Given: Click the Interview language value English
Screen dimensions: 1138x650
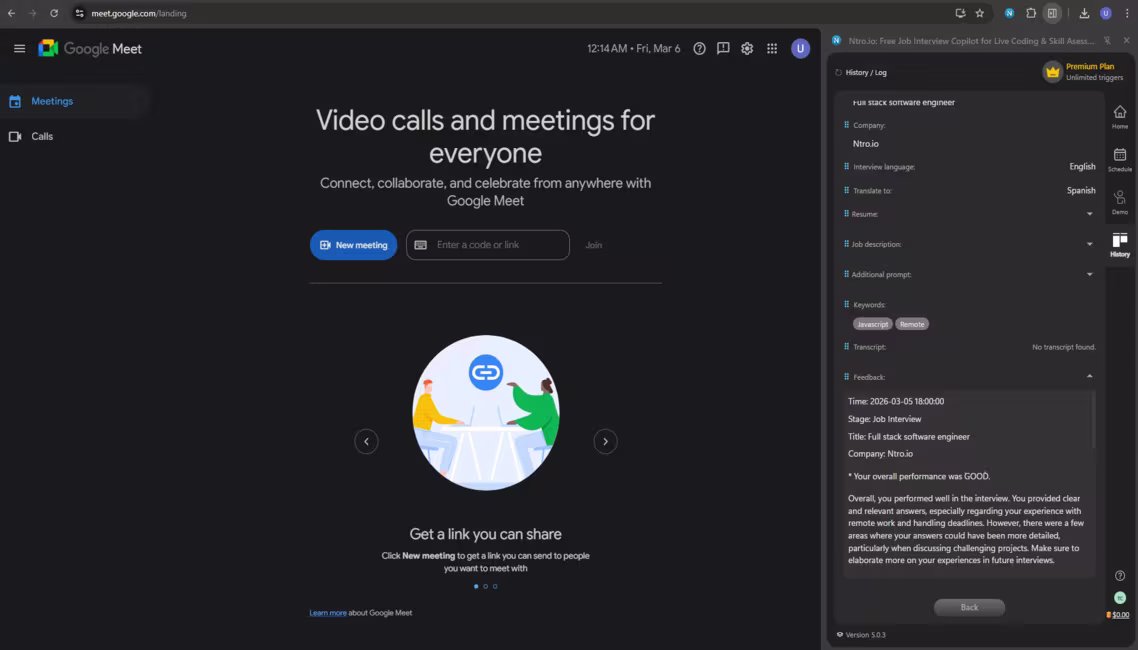Looking at the screenshot, I should tap(1082, 166).
